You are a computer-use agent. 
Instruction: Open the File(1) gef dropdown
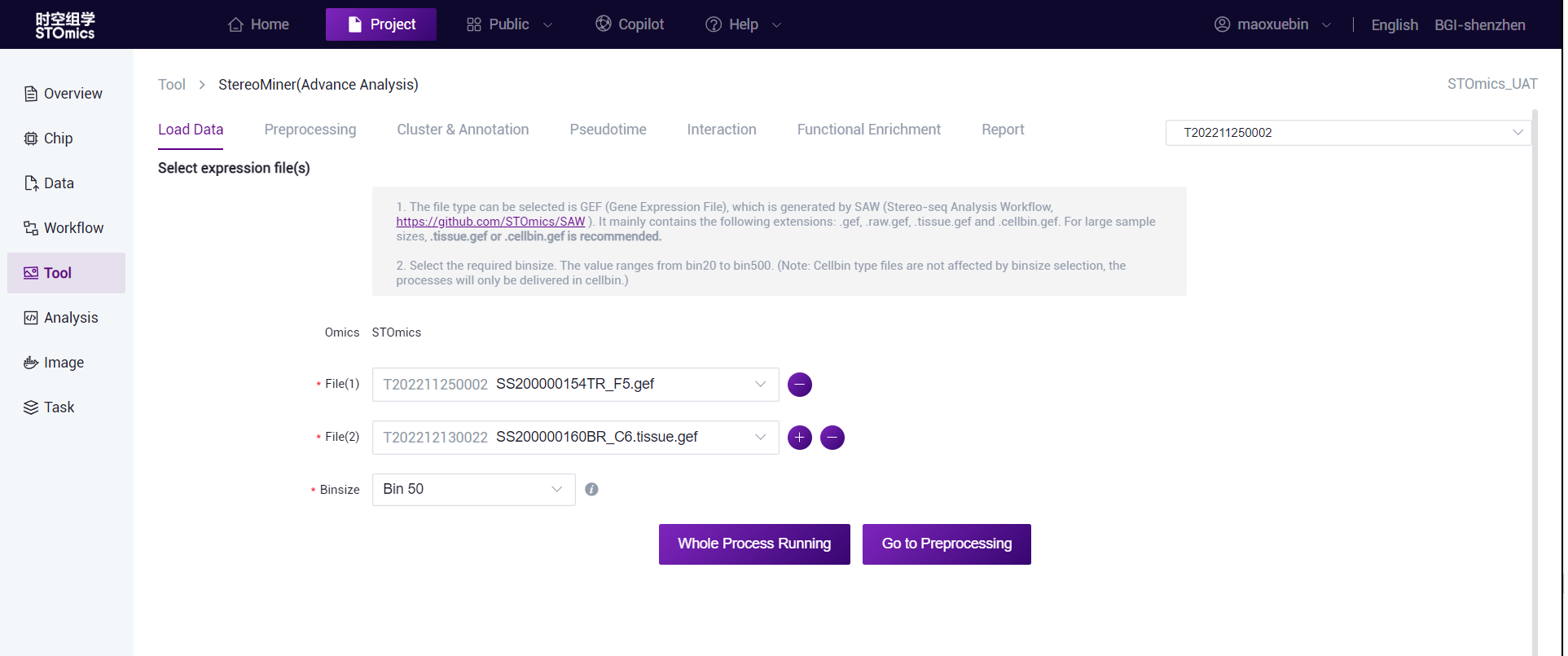click(575, 385)
